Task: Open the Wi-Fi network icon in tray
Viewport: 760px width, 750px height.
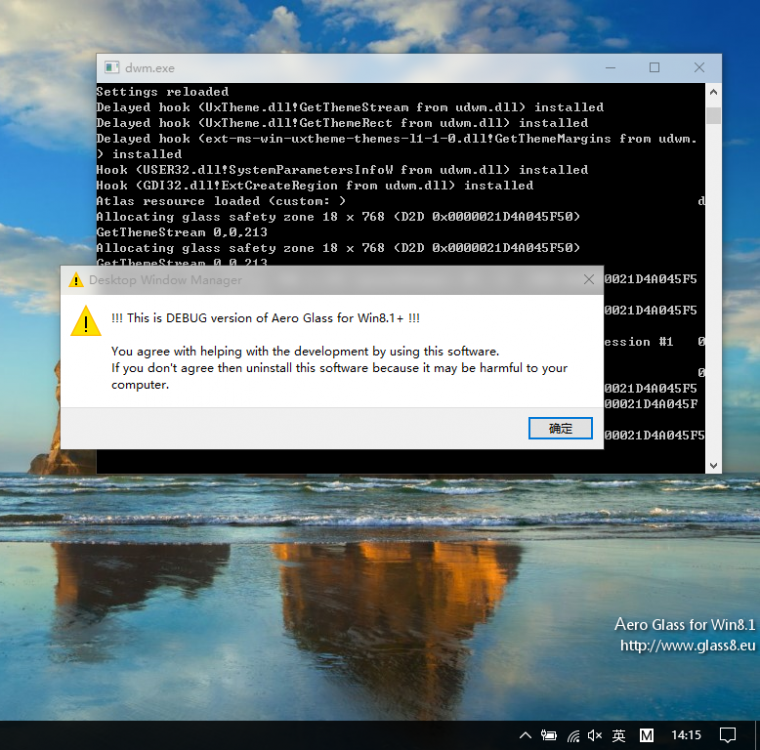Action: click(572, 735)
